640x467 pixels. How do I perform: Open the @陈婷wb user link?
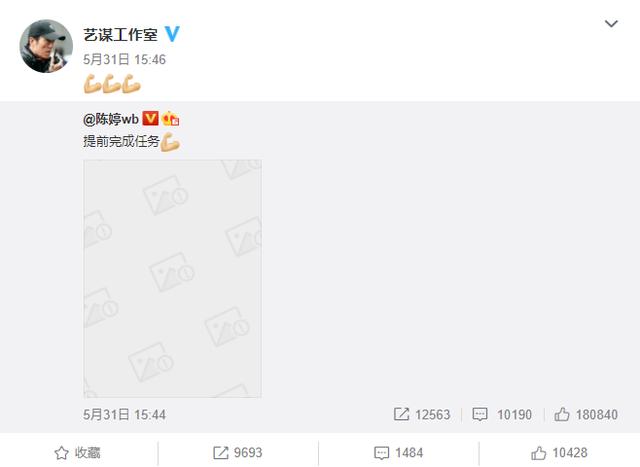coord(111,119)
